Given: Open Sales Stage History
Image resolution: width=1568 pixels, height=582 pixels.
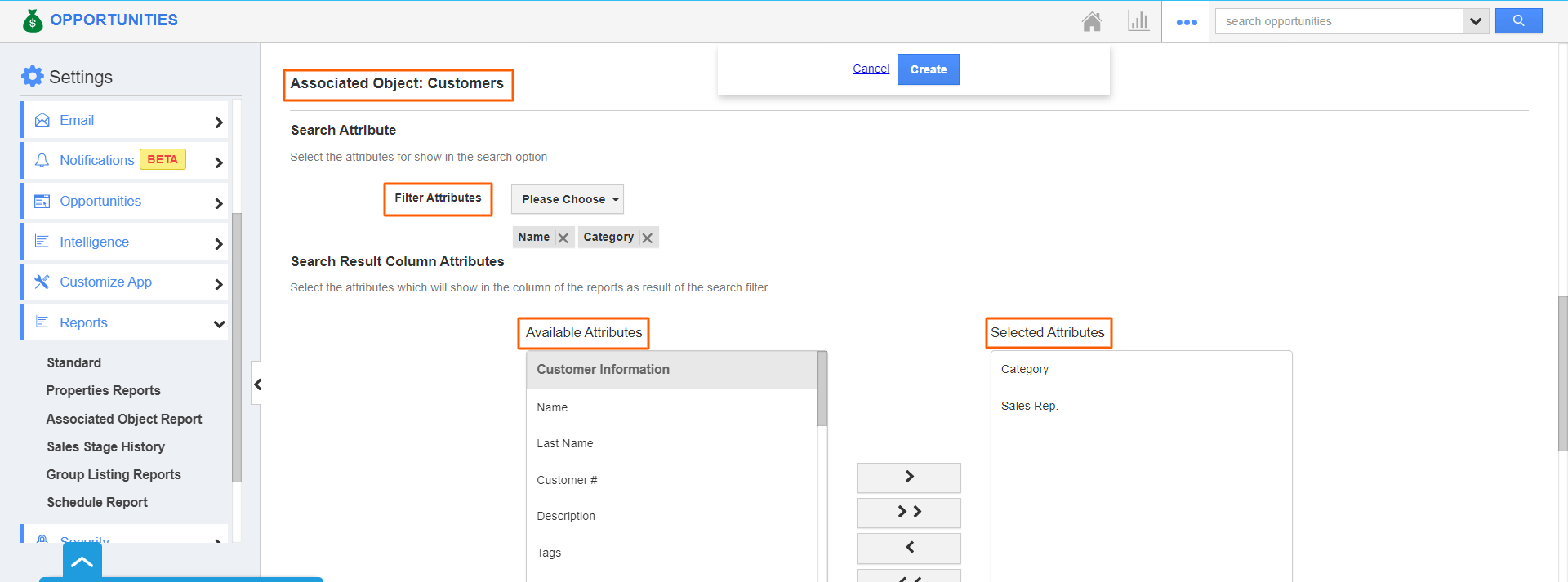Looking at the screenshot, I should [x=106, y=446].
